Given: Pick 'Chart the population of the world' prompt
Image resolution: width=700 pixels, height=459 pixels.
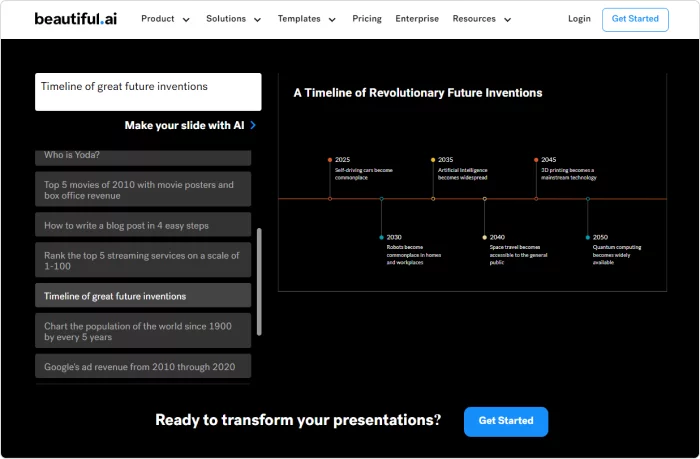Looking at the screenshot, I should [143, 331].
